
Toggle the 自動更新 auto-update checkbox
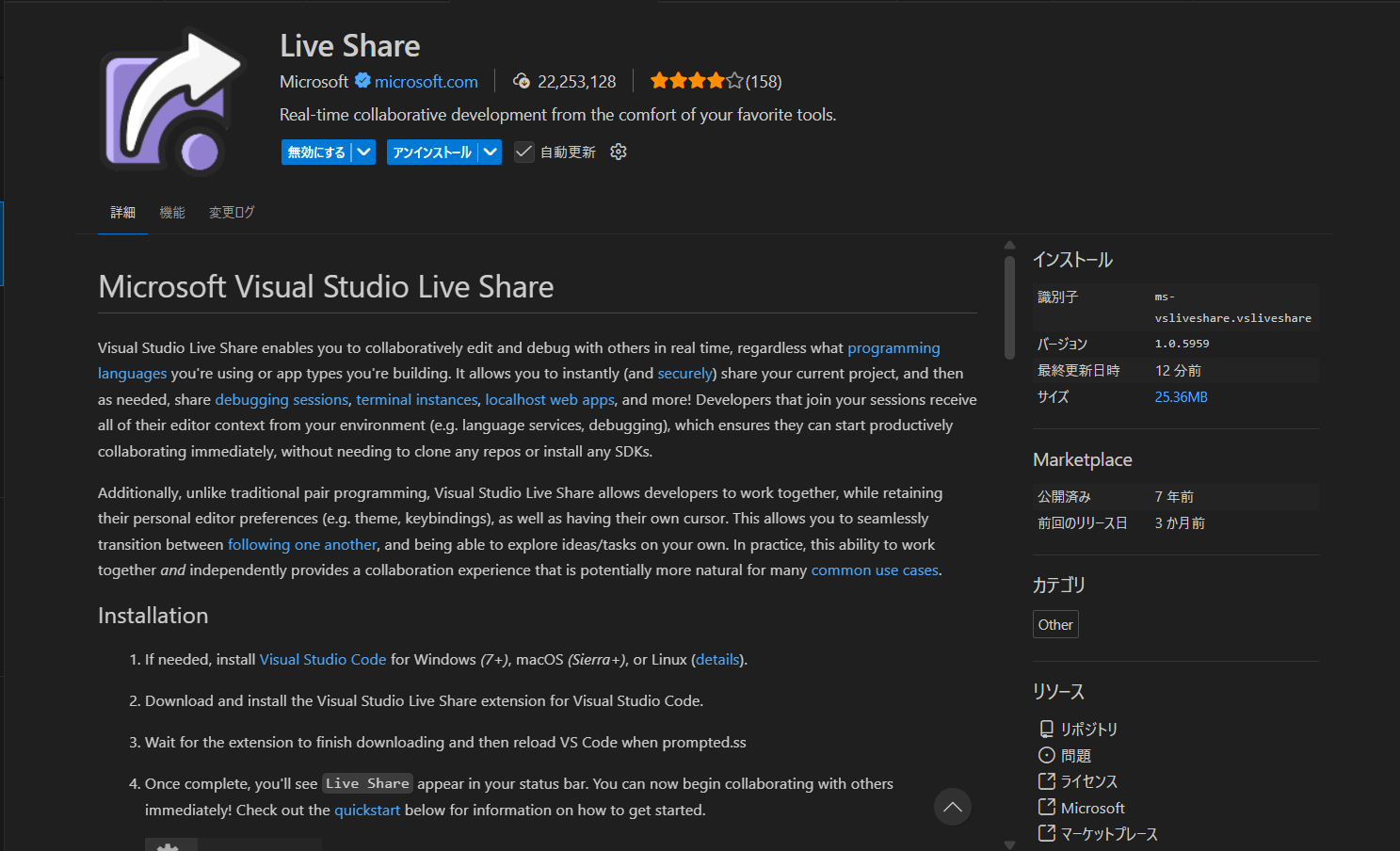click(x=524, y=152)
